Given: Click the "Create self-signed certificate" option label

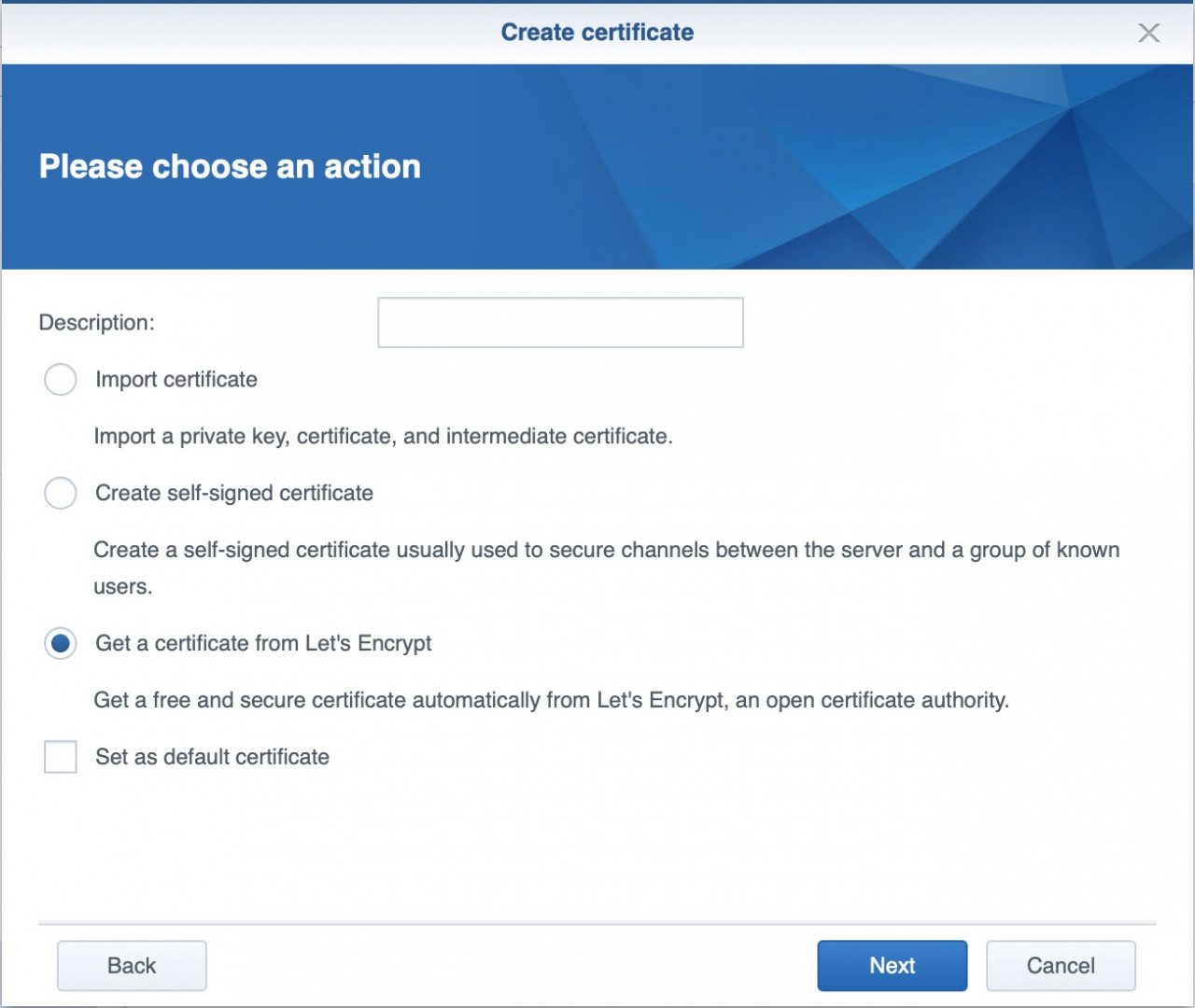Looking at the screenshot, I should coord(234,493).
